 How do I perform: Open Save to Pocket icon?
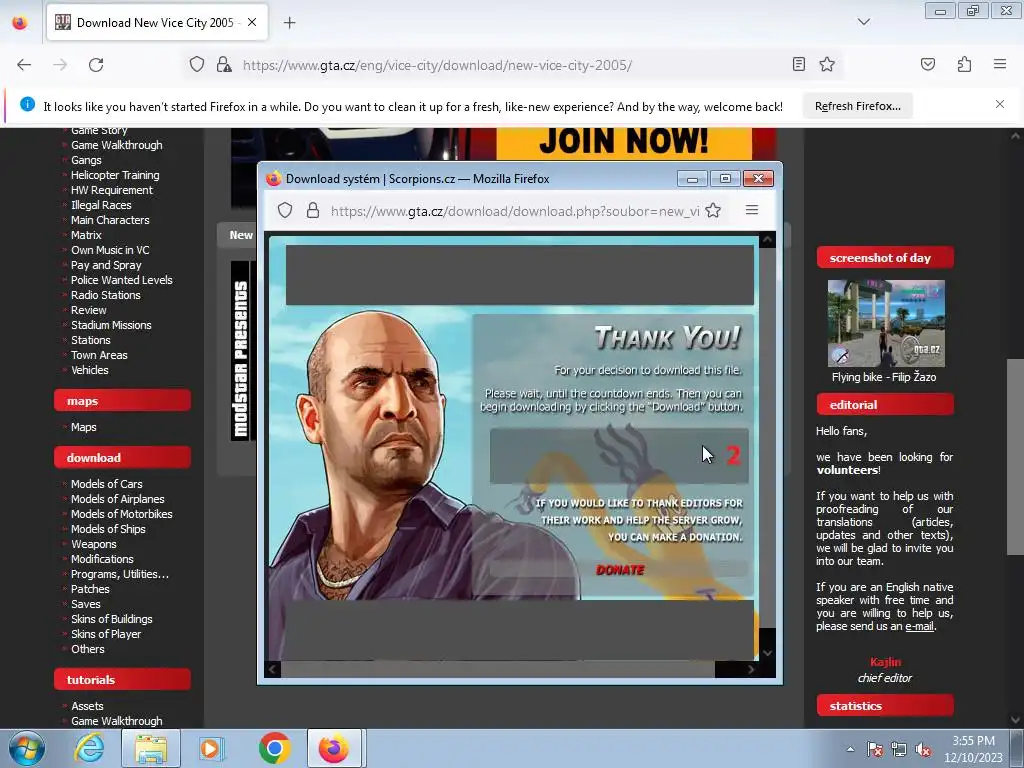(x=927, y=64)
